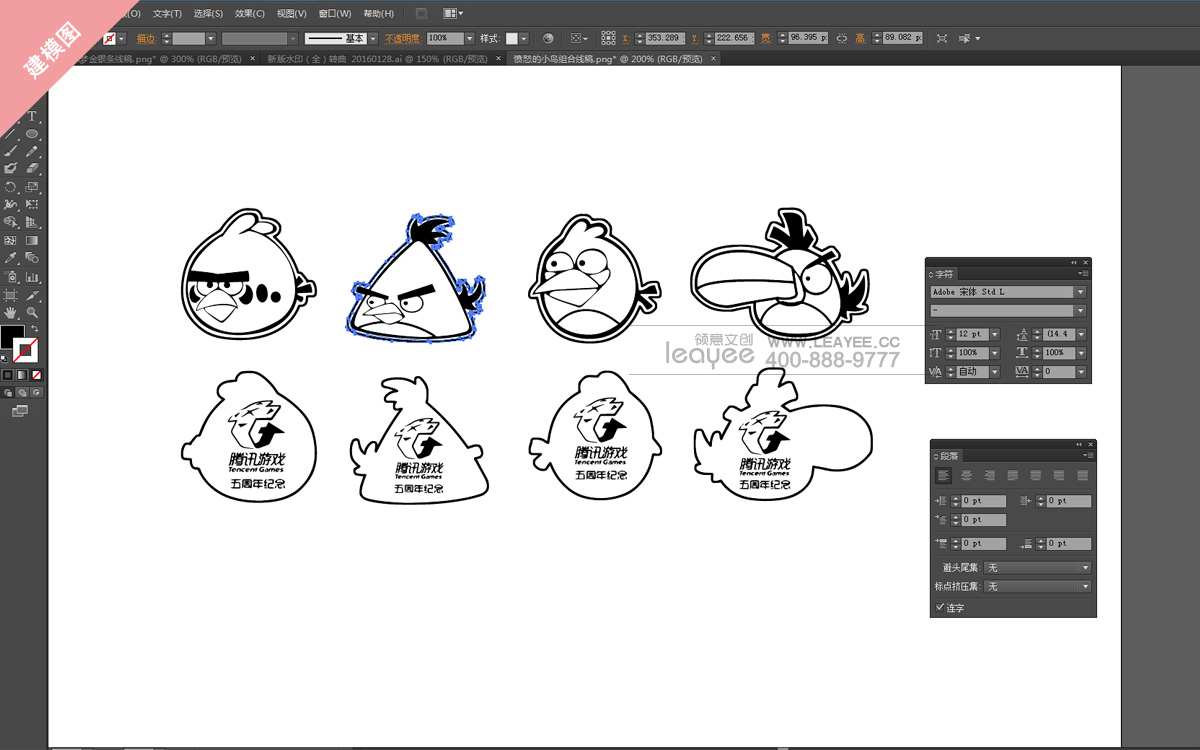Pick the Eraser tool
Viewport: 1200px width, 750px height.
click(32, 169)
